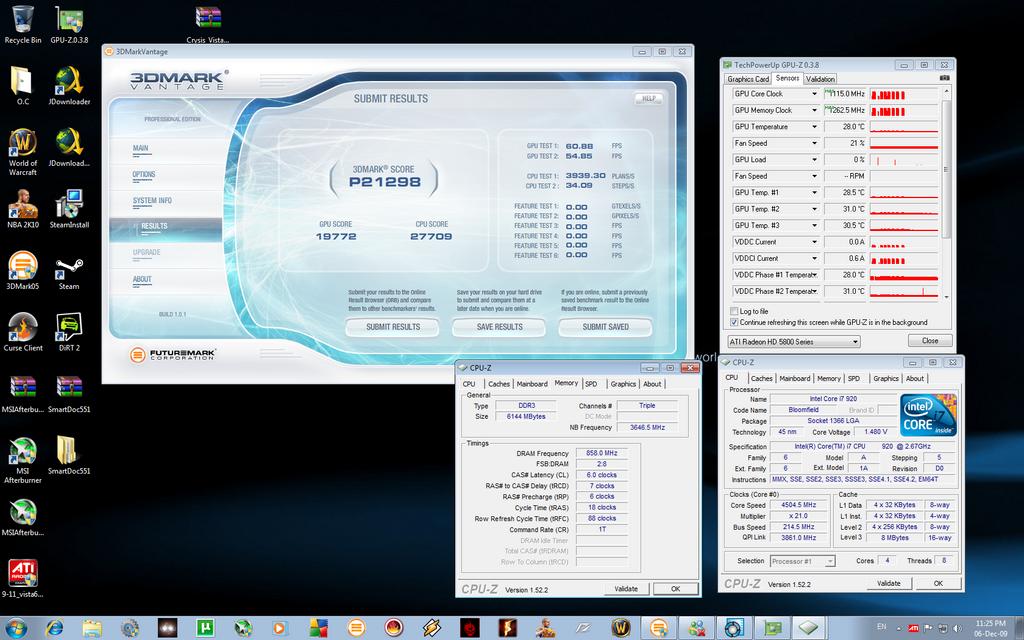Launch Internet Explorer from the taskbar
This screenshot has height=640, width=1024.
(55, 628)
